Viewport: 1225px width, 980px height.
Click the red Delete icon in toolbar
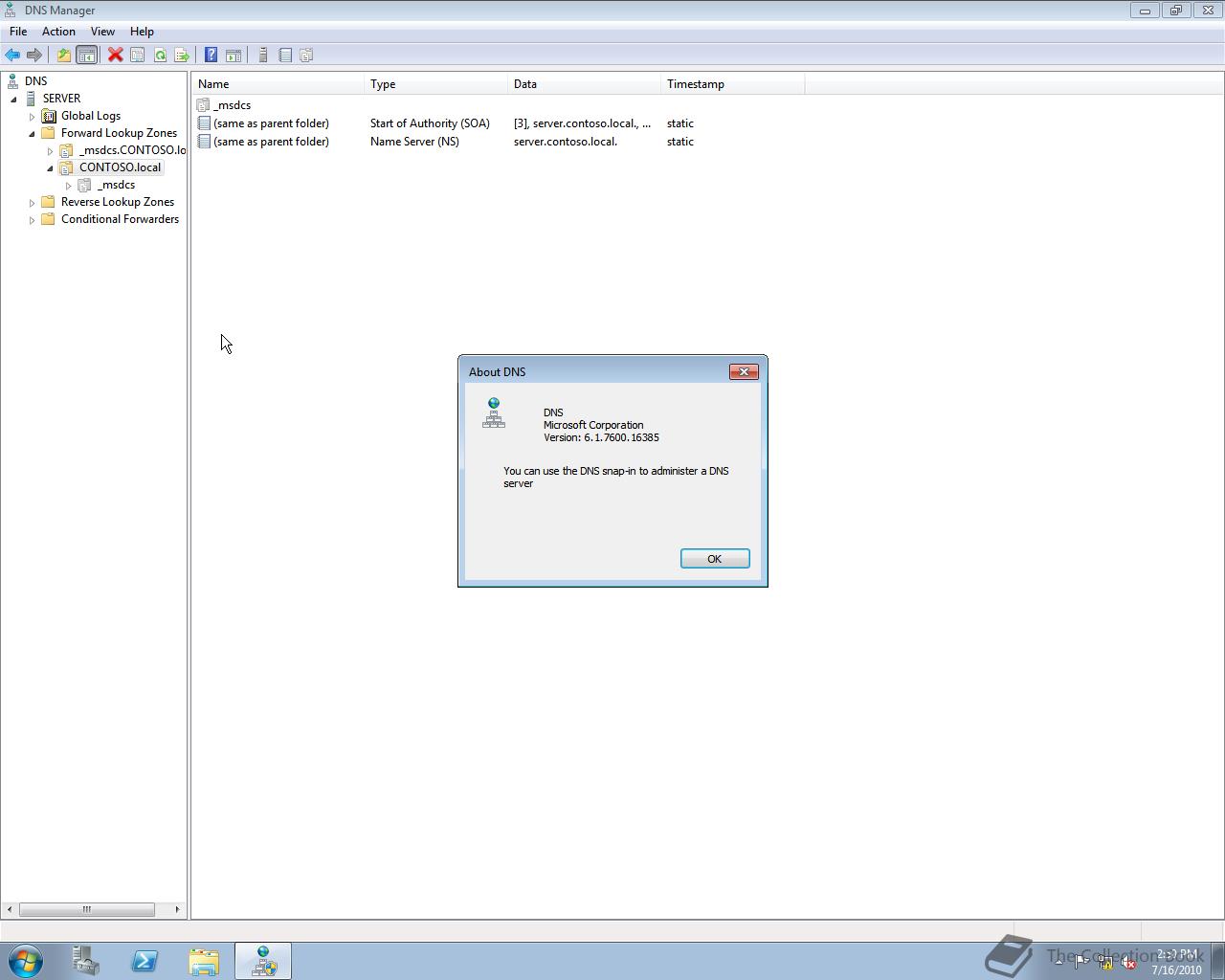pyautogui.click(x=116, y=56)
